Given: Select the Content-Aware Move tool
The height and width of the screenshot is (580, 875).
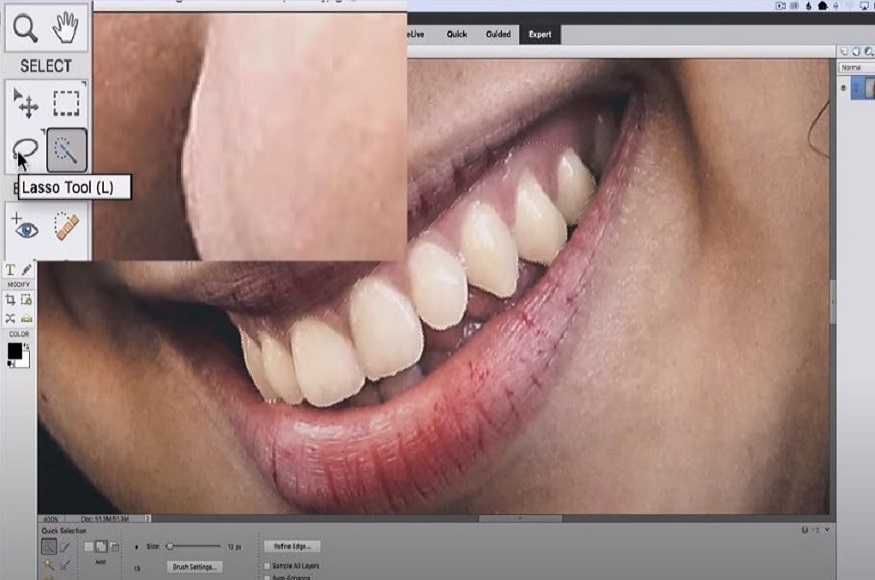Looking at the screenshot, I should [x=10, y=318].
